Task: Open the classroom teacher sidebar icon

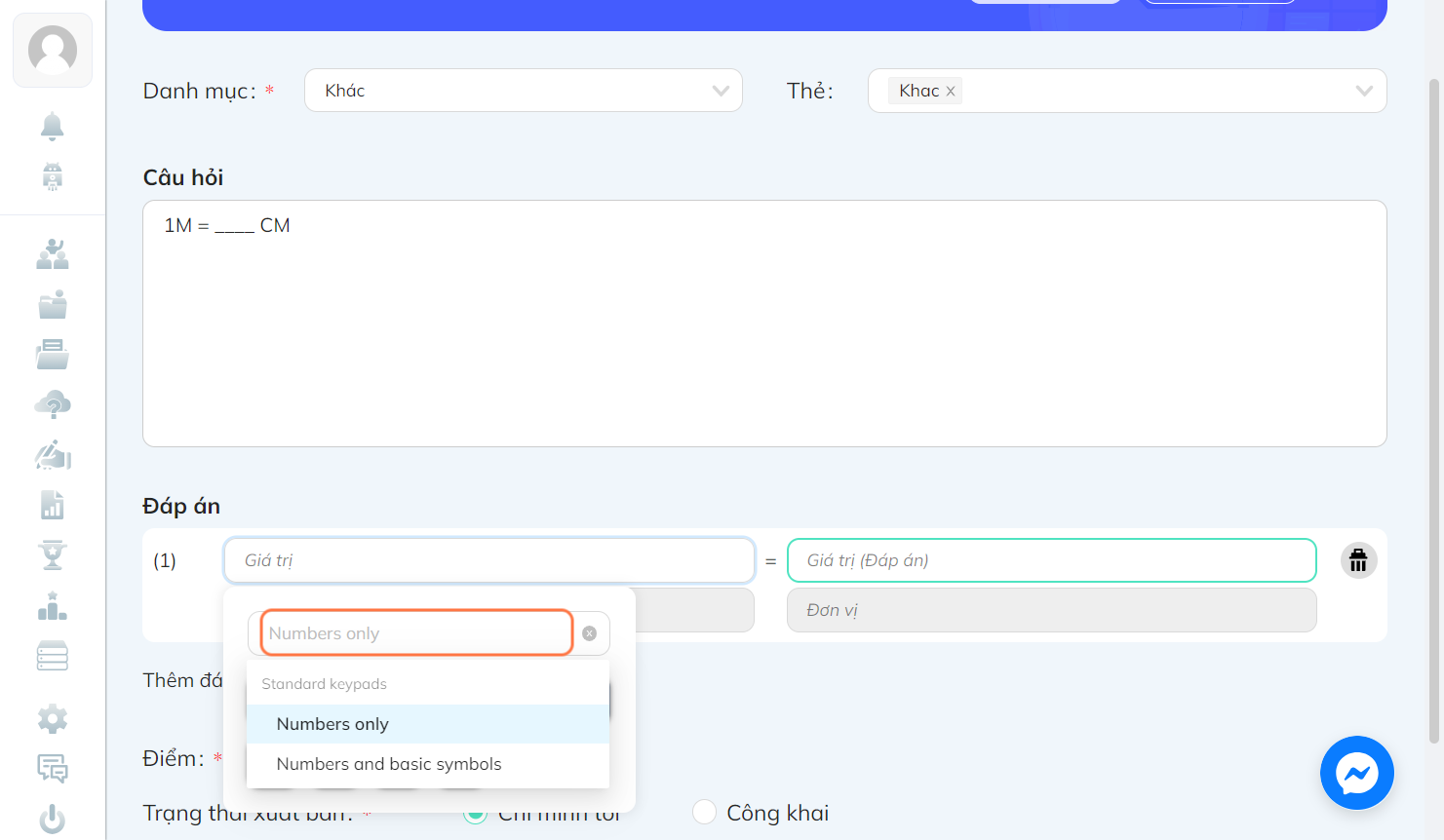Action: (53, 253)
